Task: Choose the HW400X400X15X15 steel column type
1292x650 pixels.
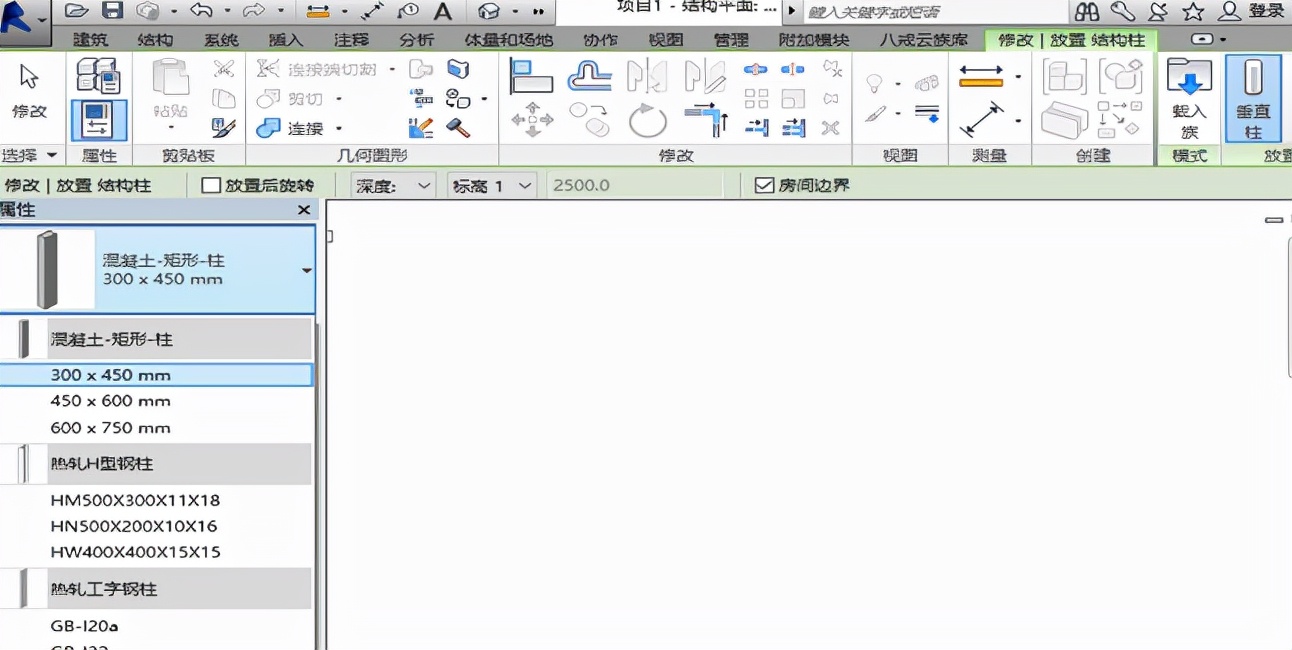Action: coord(135,552)
